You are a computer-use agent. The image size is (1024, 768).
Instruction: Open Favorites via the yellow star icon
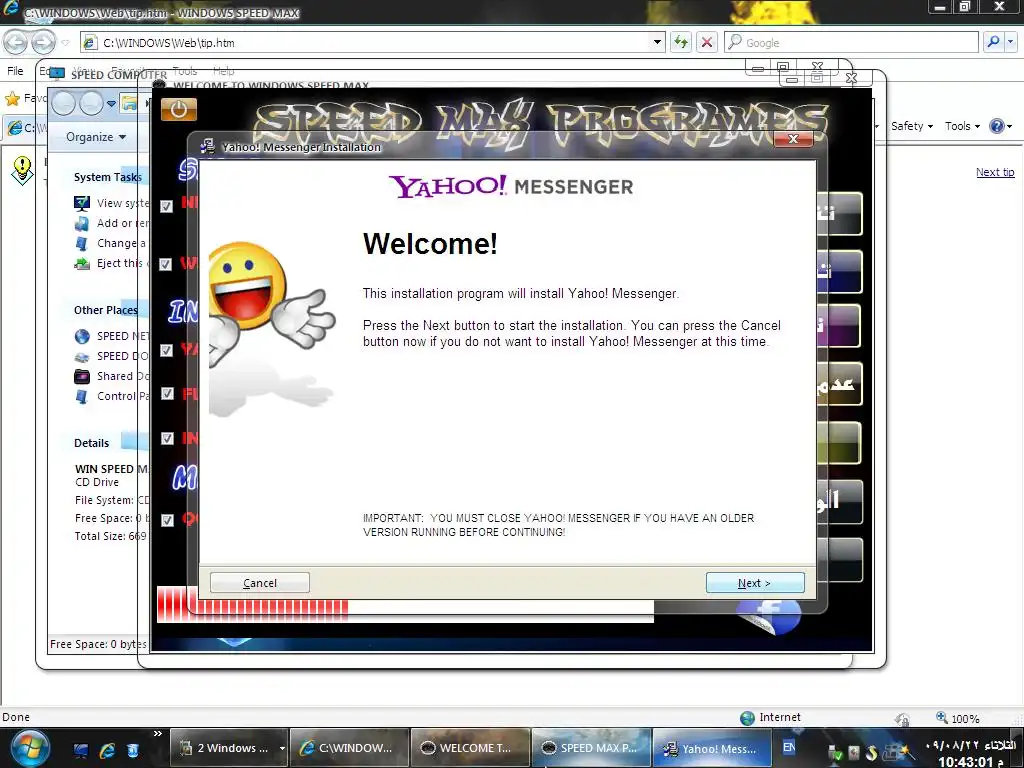click(12, 99)
